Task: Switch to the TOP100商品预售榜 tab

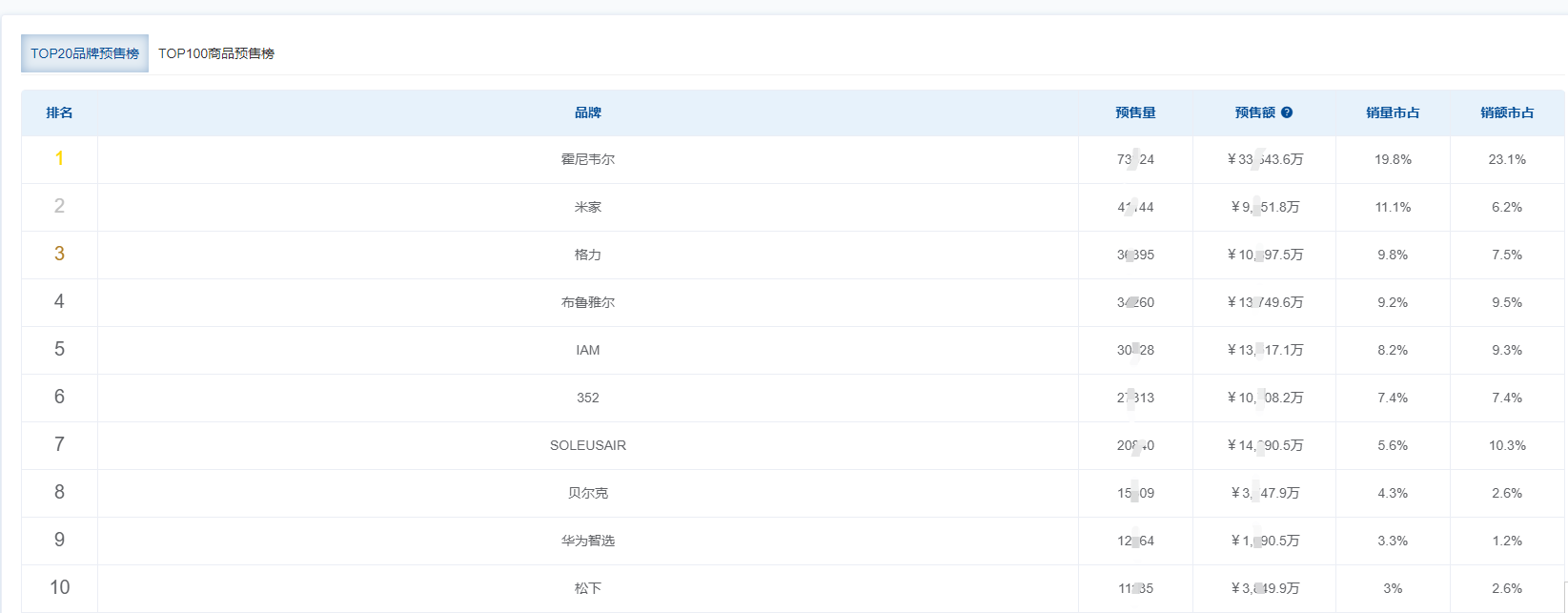Action: 216,53
